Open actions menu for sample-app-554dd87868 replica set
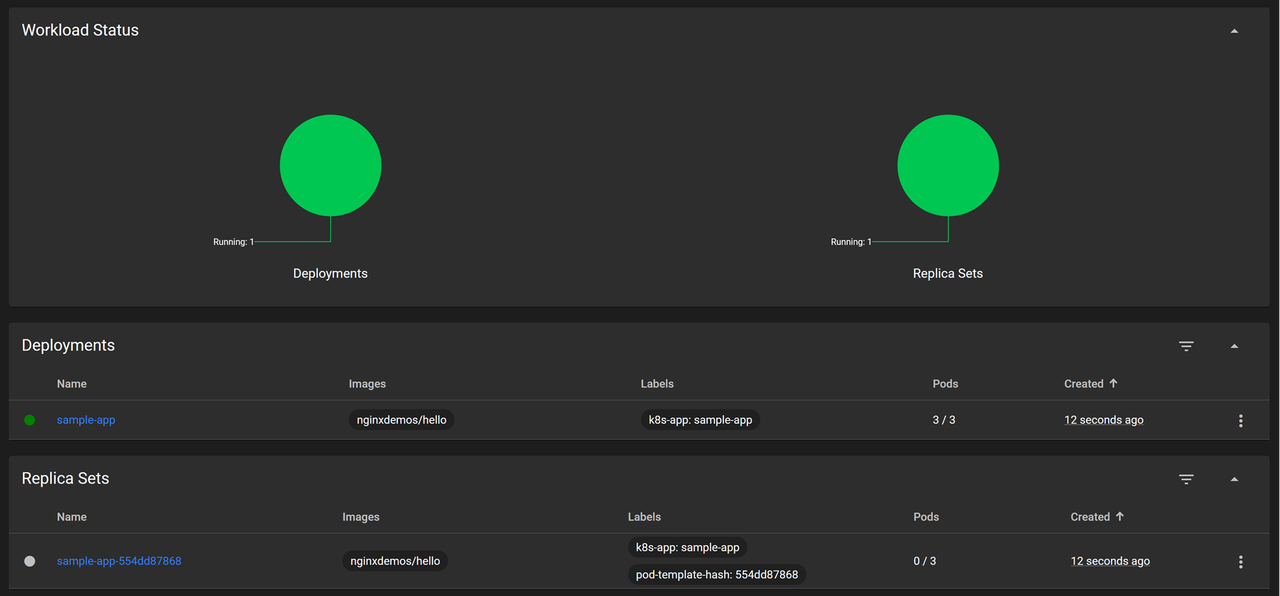 [x=1240, y=562]
